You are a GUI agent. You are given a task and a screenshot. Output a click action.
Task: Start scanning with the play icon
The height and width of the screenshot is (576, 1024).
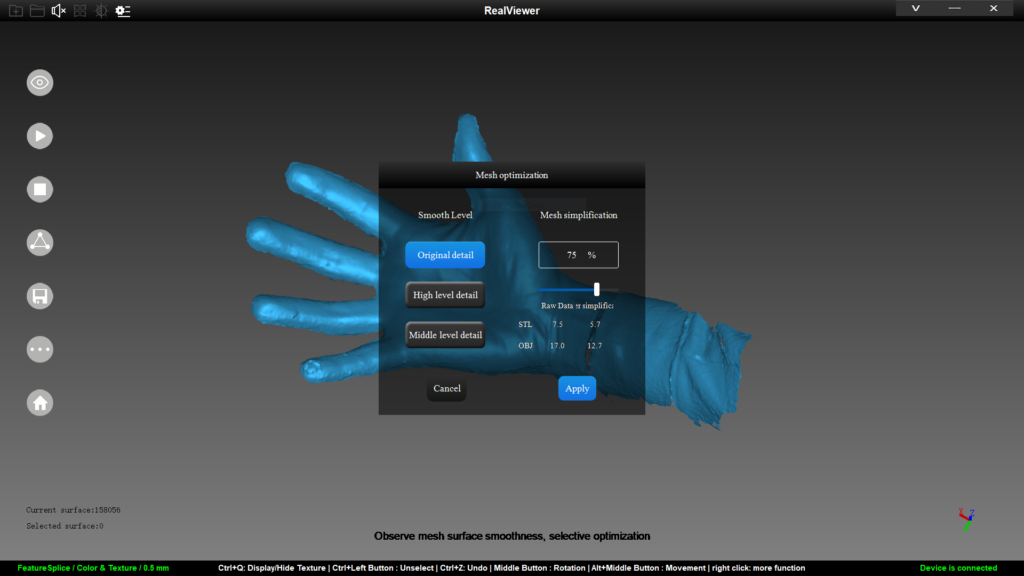point(40,135)
